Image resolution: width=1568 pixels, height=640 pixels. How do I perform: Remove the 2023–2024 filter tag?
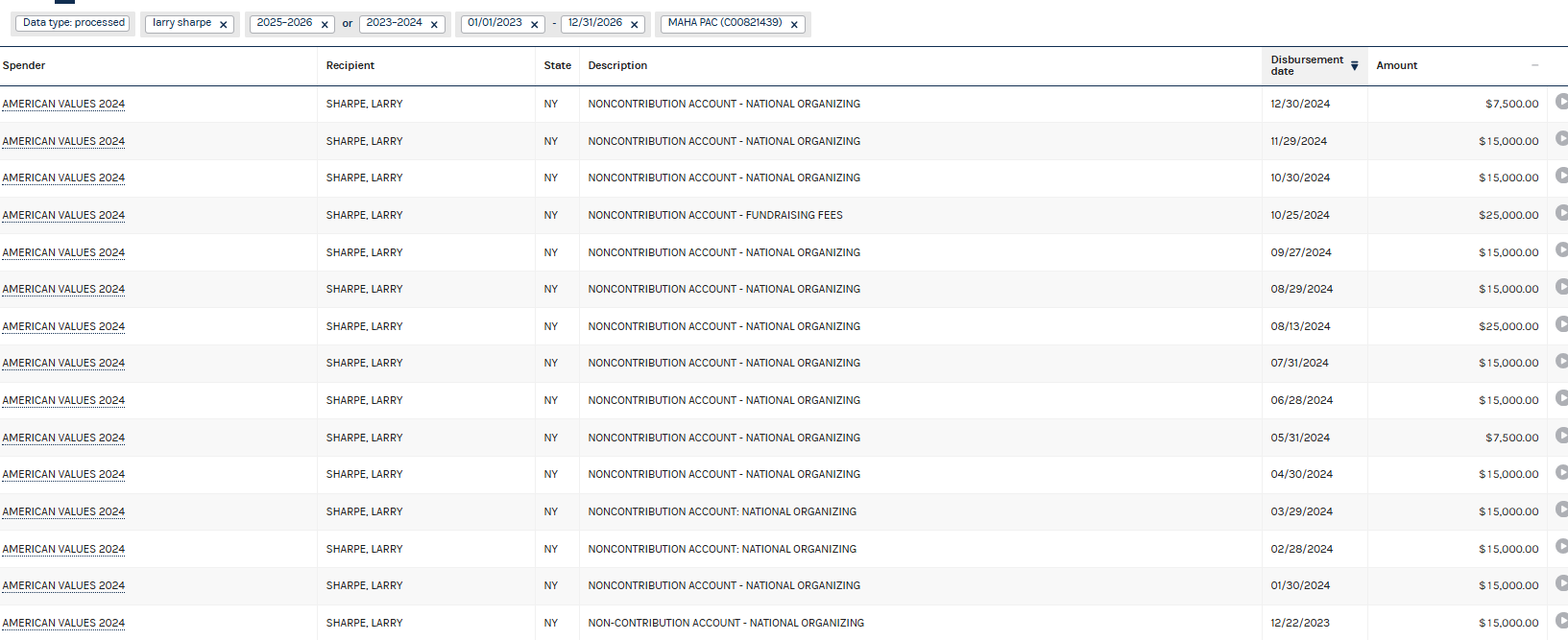click(434, 25)
